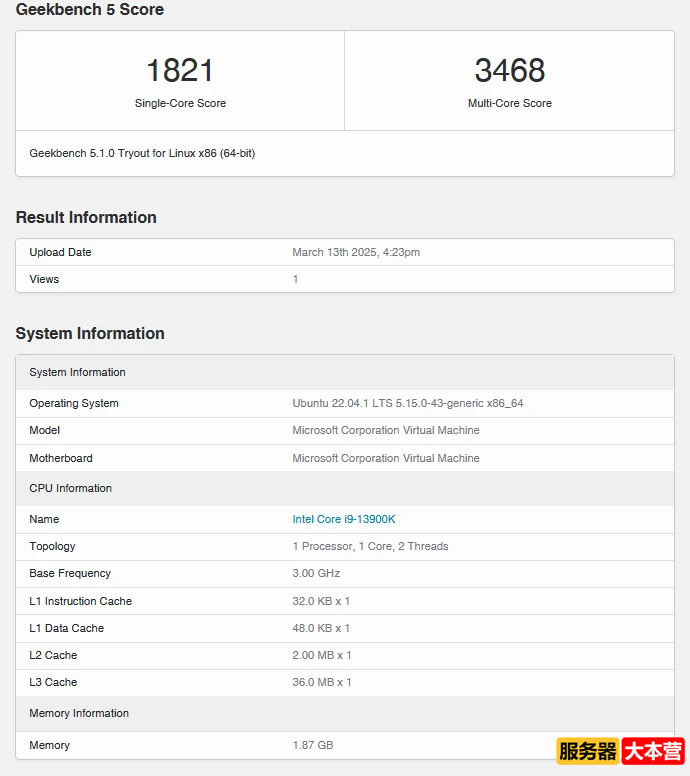Click the Topology value 1 Processor, 1 Core
Screen dimensions: 690x776
pos(370,546)
